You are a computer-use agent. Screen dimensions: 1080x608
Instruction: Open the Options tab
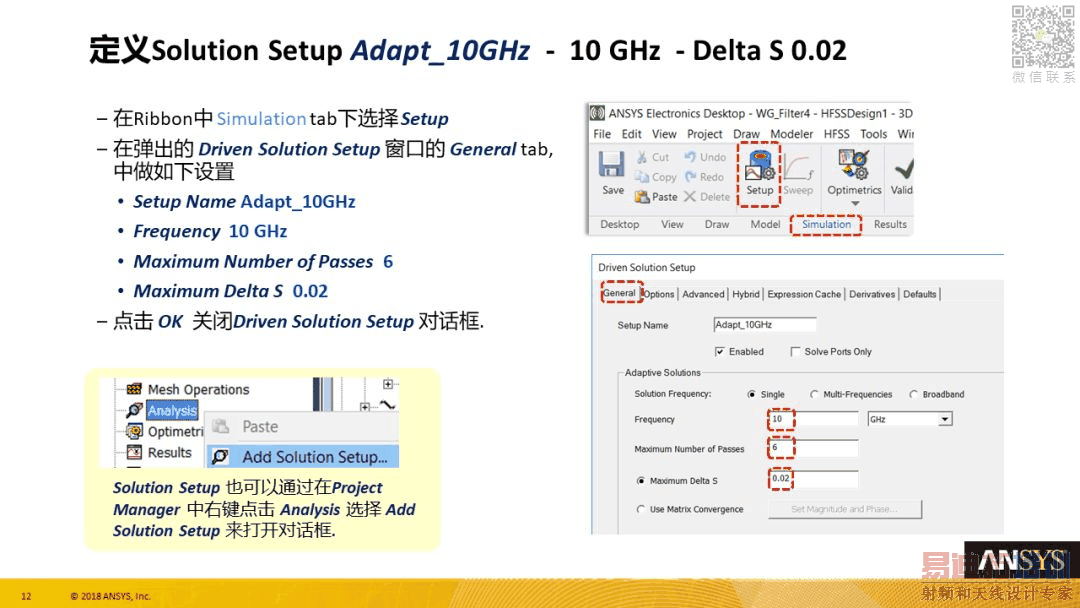pyautogui.click(x=659, y=294)
